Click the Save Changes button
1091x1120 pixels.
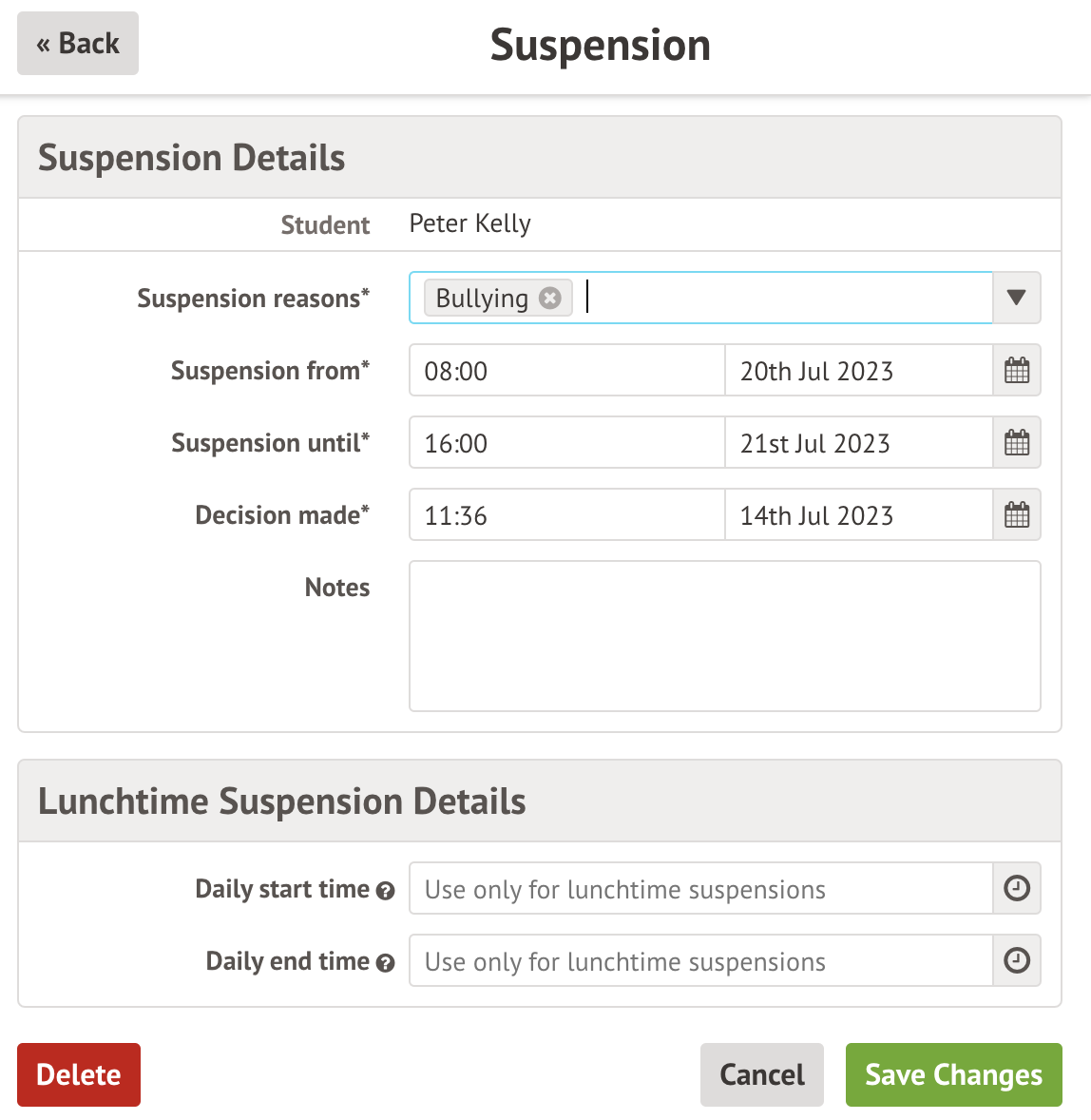coord(953,1074)
